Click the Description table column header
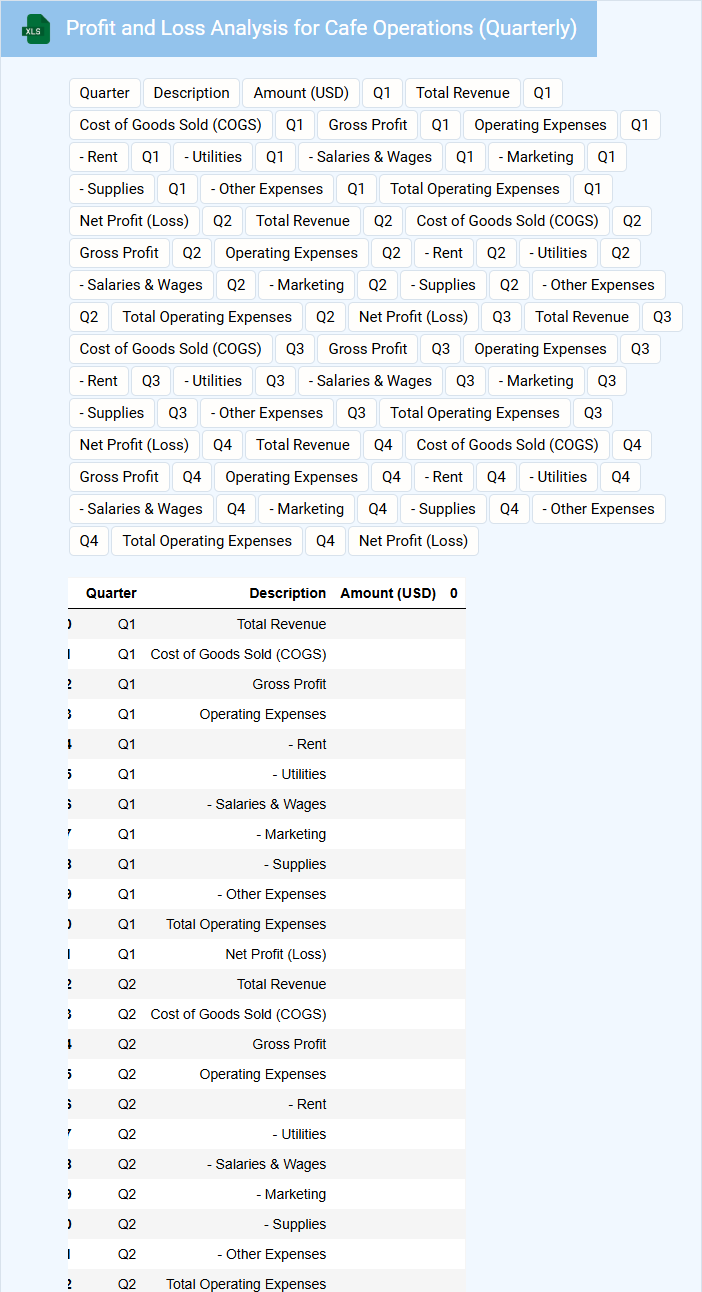 pos(287,593)
